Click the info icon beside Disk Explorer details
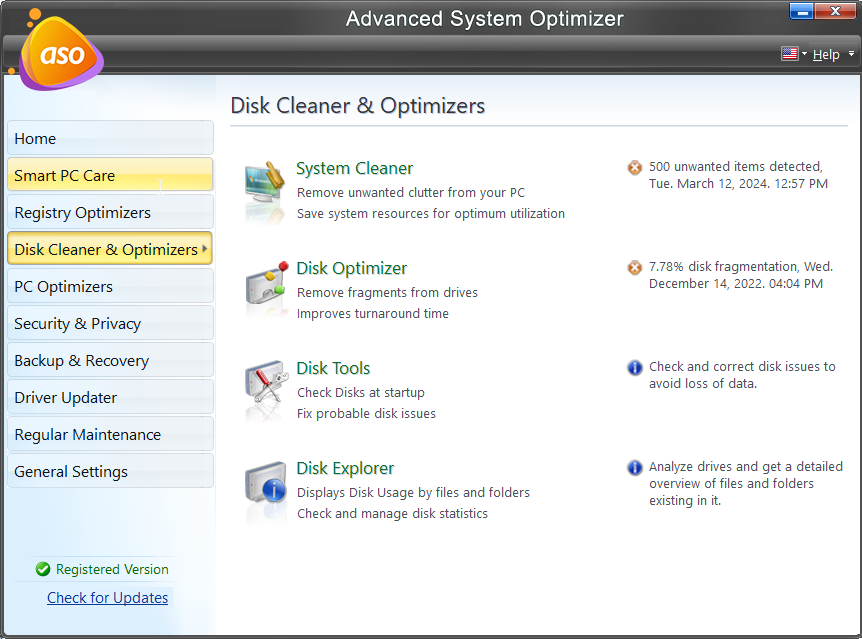This screenshot has width=862, height=639. click(634, 467)
